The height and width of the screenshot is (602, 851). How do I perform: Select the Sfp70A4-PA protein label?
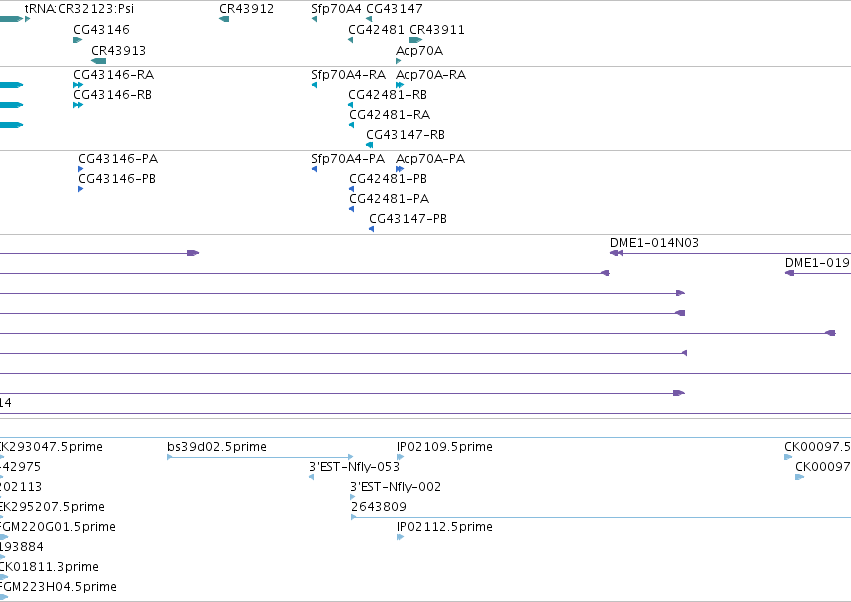(x=348, y=159)
